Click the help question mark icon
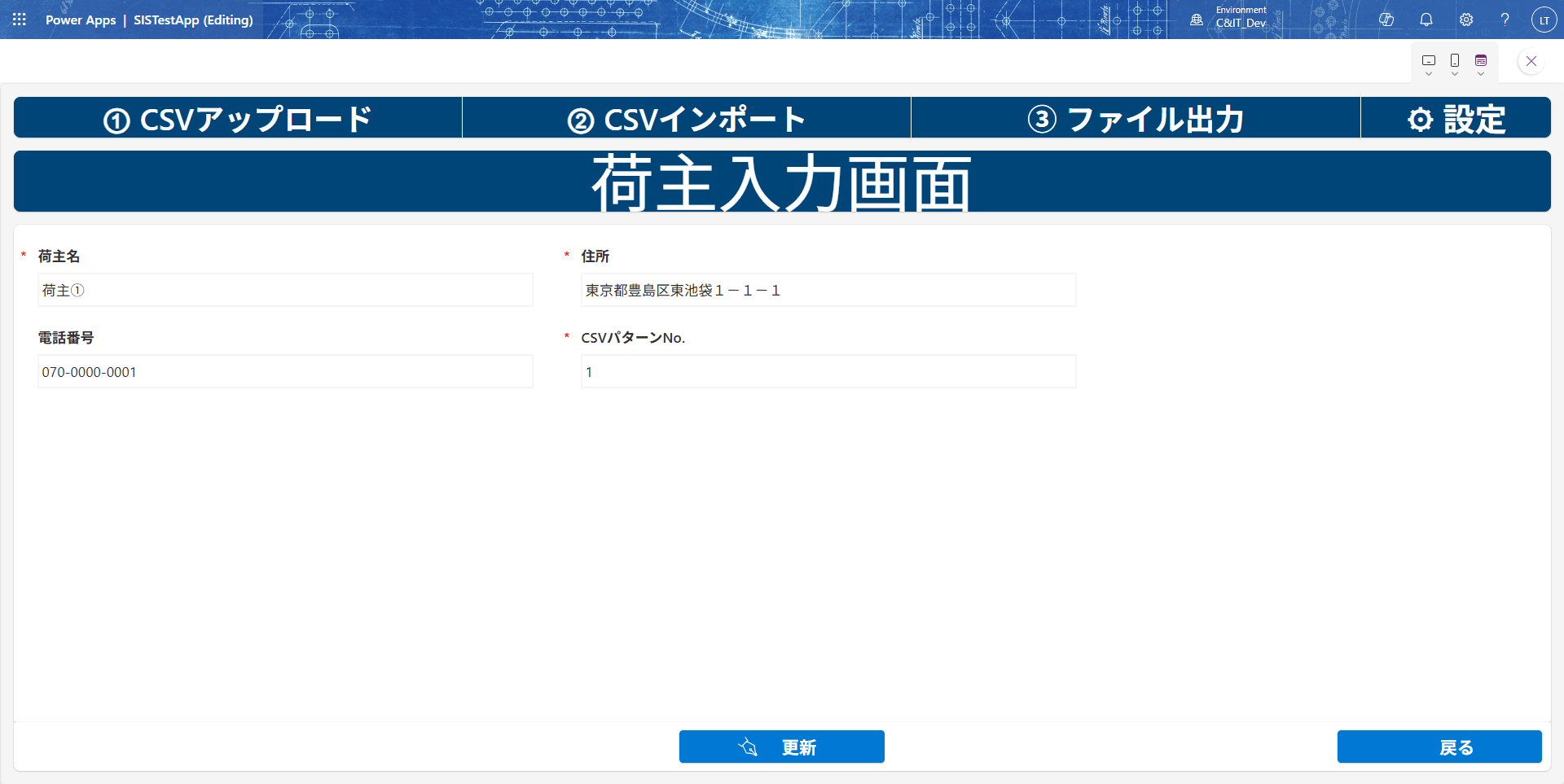This screenshot has width=1564, height=784. coord(1505,20)
